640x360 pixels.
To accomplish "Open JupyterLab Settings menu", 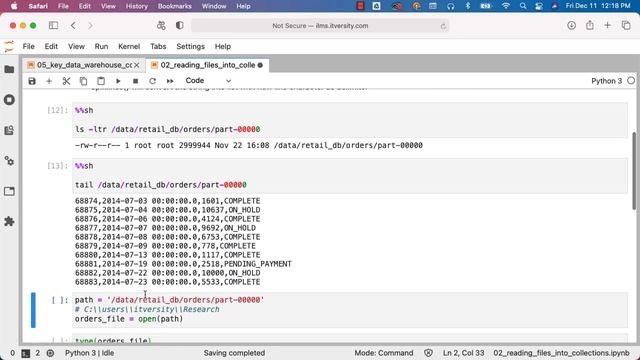I will 190,47.
